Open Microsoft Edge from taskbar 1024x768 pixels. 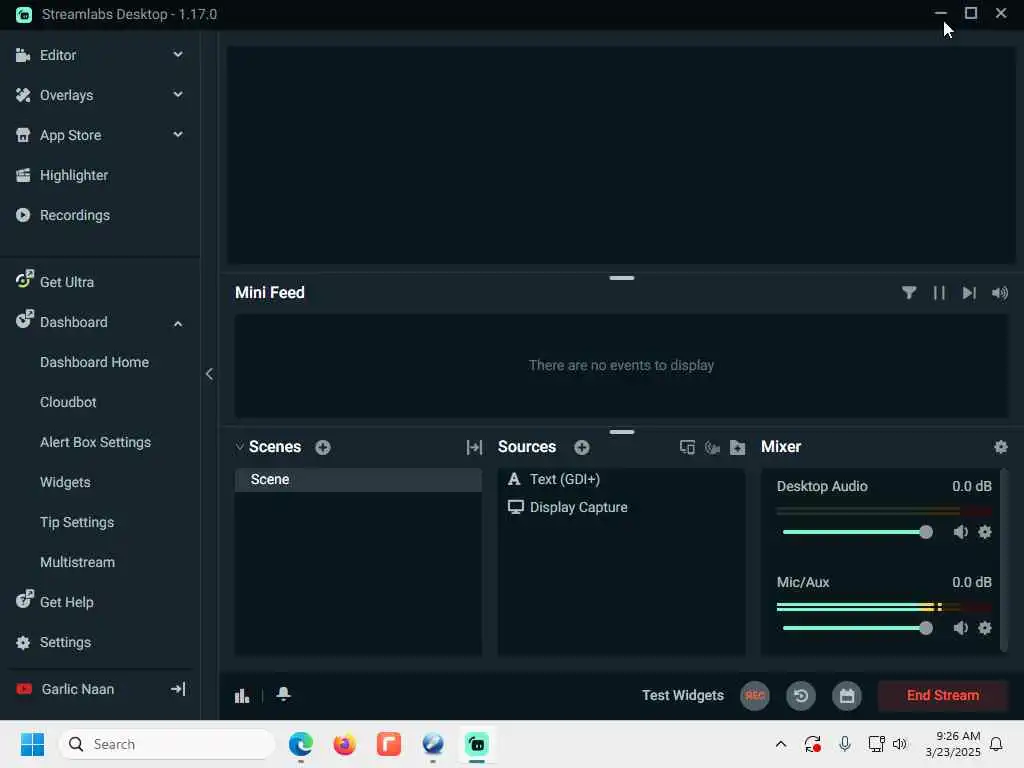tap(300, 744)
